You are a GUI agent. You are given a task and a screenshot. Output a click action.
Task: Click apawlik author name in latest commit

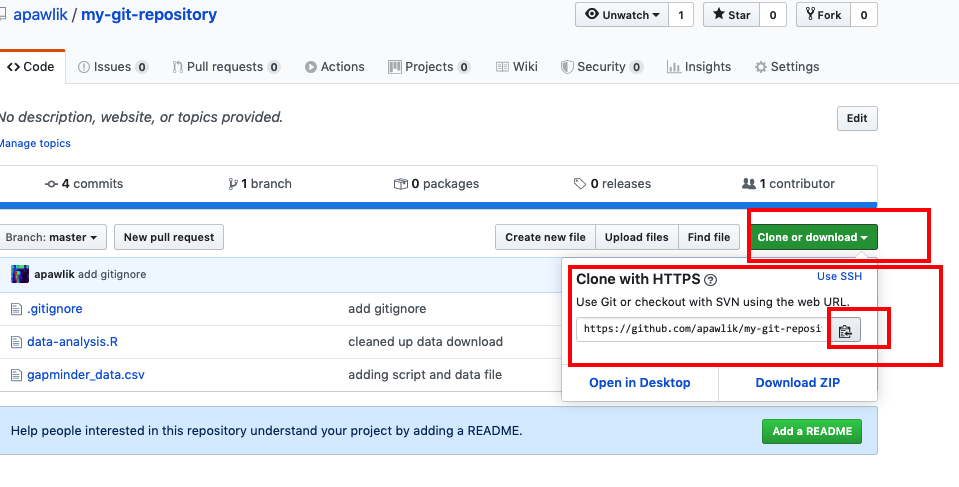[54, 274]
